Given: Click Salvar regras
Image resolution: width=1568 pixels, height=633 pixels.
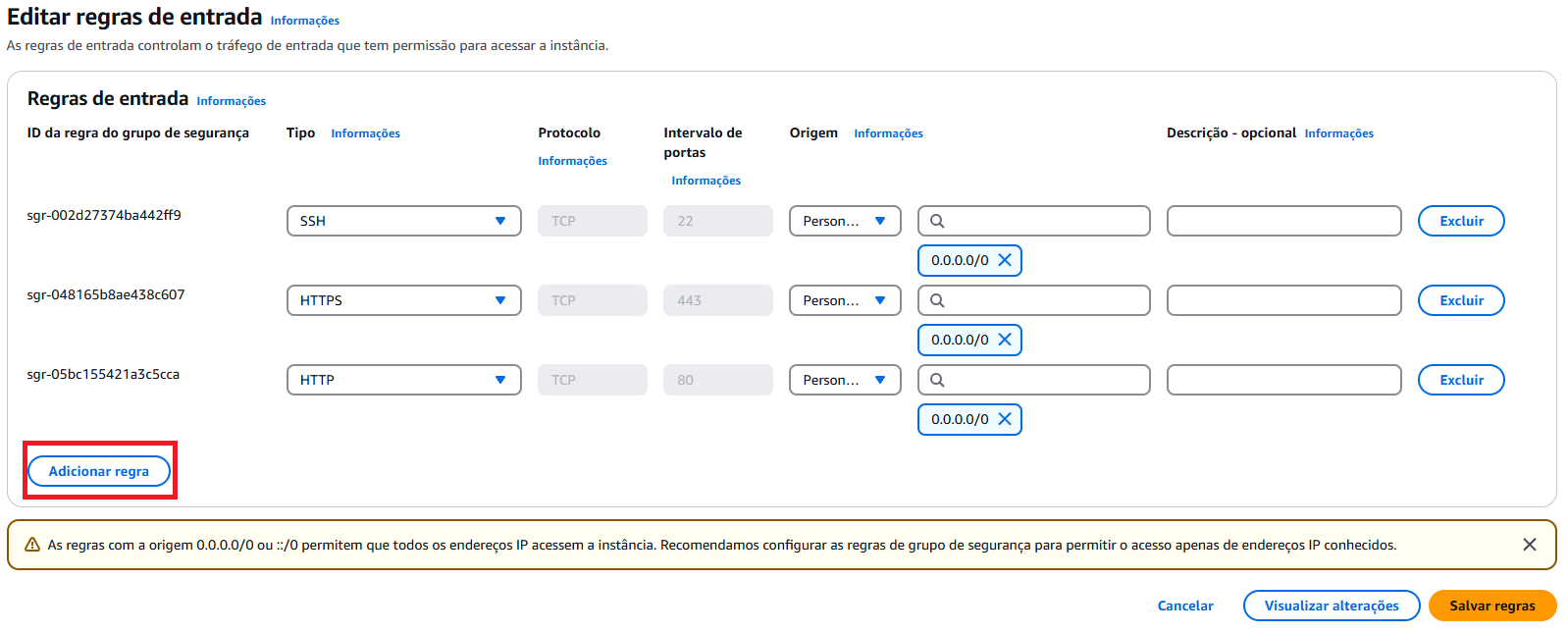Looking at the screenshot, I should (1492, 606).
